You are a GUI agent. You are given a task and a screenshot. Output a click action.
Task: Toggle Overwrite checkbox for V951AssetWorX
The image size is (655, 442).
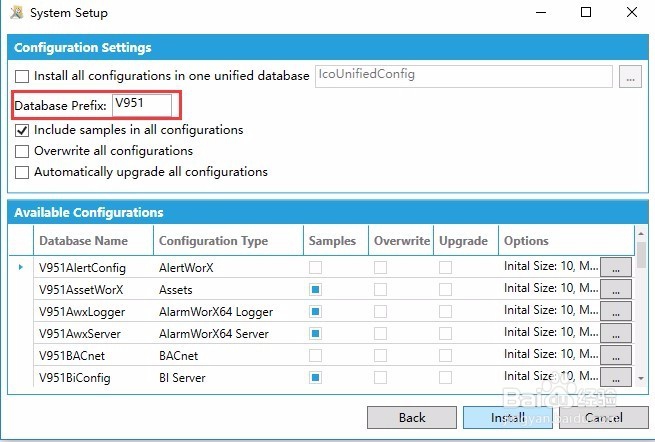point(380,290)
